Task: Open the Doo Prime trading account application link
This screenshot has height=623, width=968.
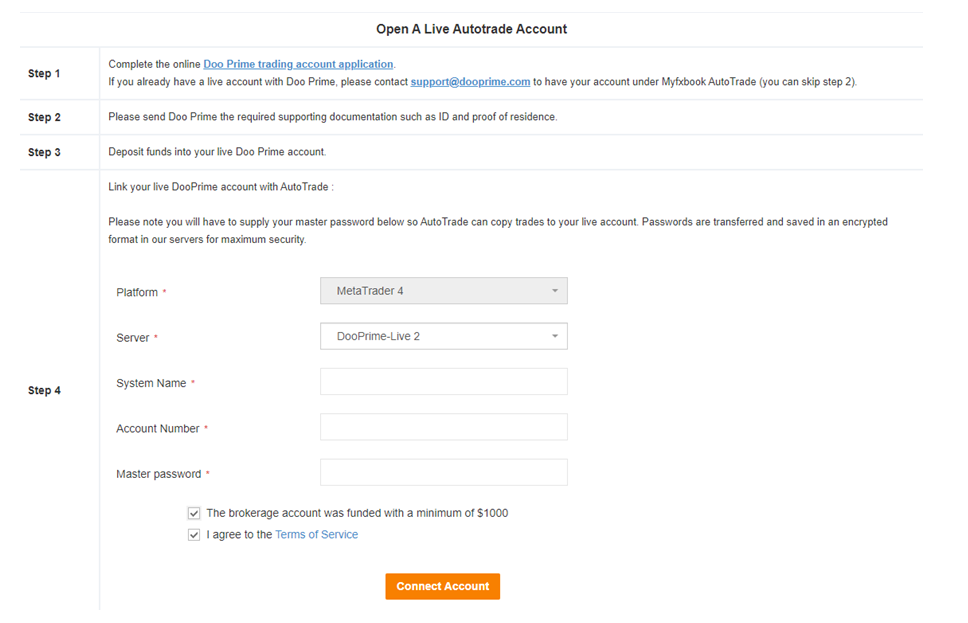Action: pyautogui.click(x=298, y=64)
